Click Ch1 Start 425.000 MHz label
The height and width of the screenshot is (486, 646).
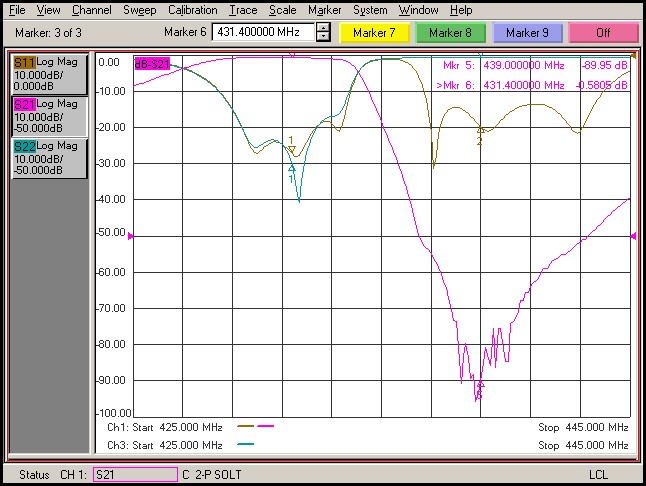165,427
